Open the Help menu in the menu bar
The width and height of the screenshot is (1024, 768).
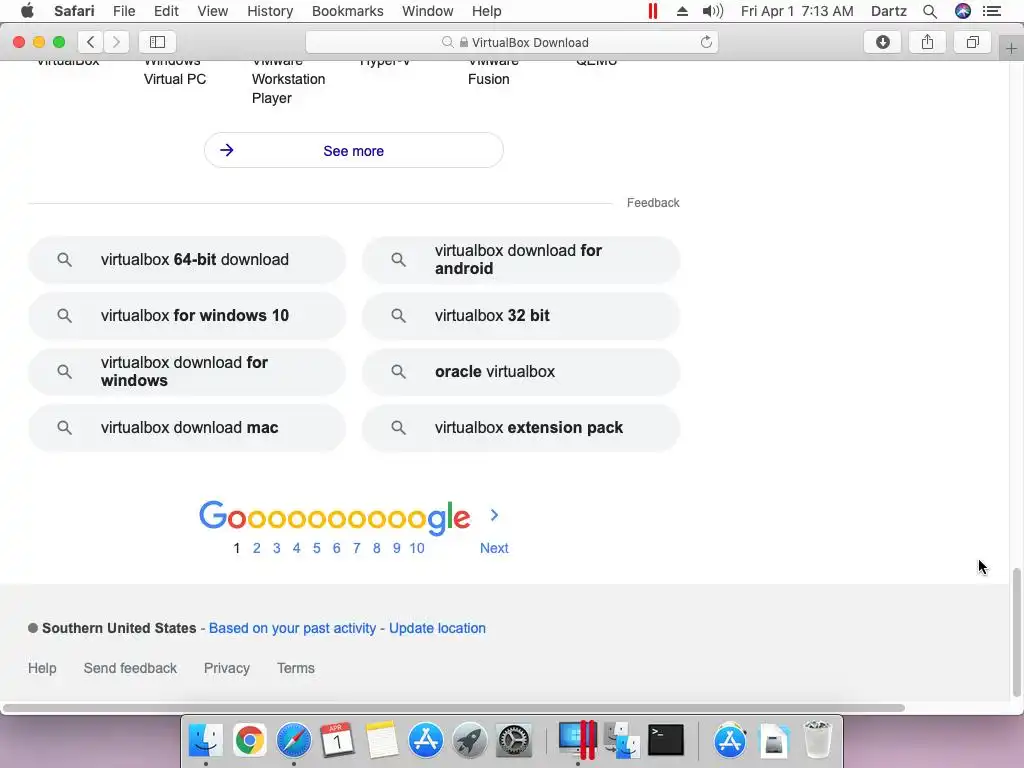coord(487,11)
